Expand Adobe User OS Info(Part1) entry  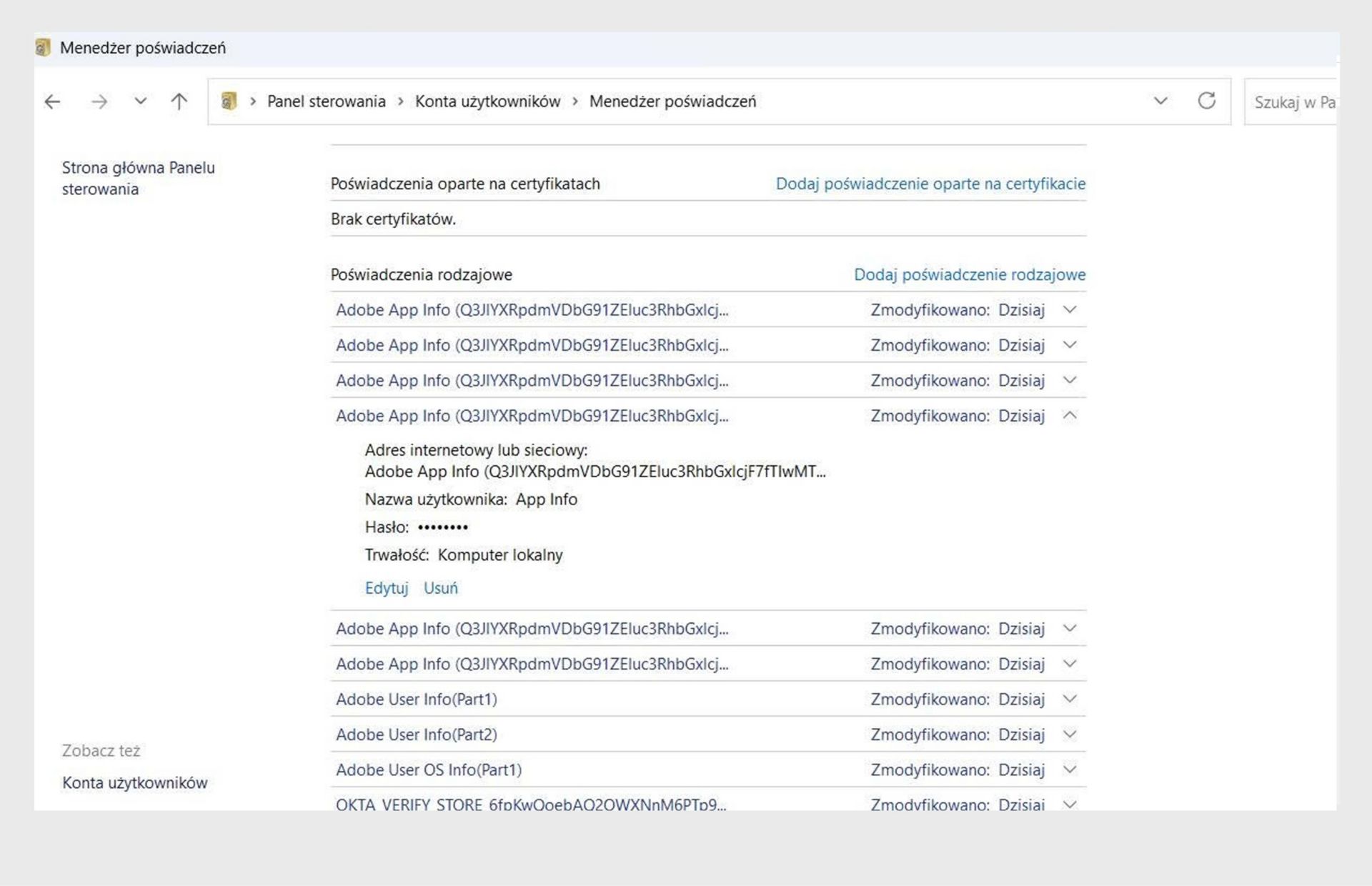(1069, 770)
